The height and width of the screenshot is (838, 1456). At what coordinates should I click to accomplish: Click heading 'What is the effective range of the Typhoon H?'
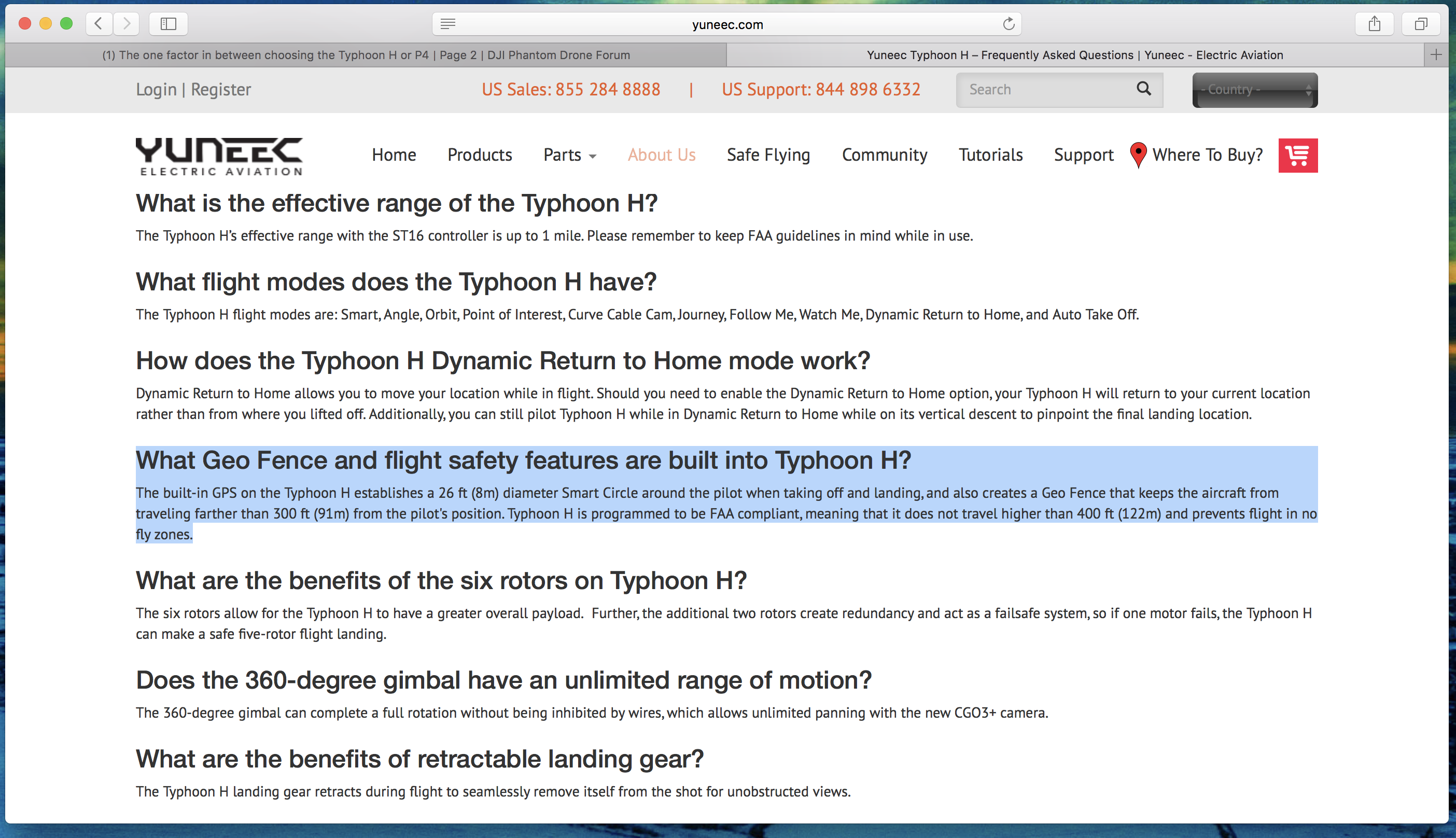click(397, 203)
